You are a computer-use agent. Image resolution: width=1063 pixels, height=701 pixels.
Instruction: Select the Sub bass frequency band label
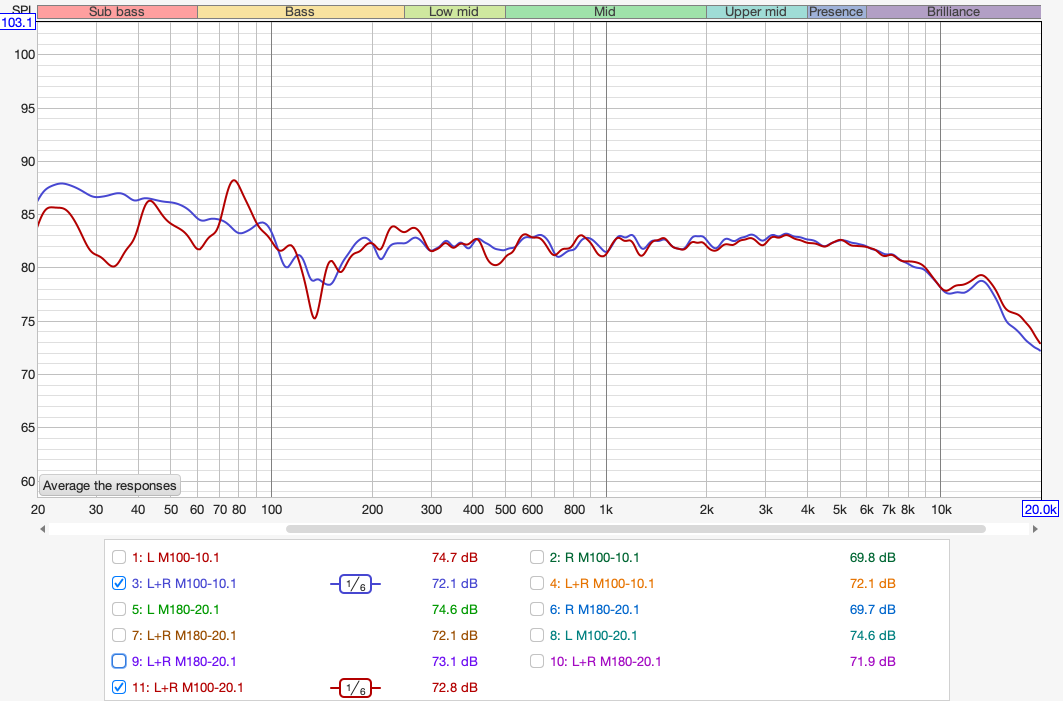pyautogui.click(x=117, y=12)
